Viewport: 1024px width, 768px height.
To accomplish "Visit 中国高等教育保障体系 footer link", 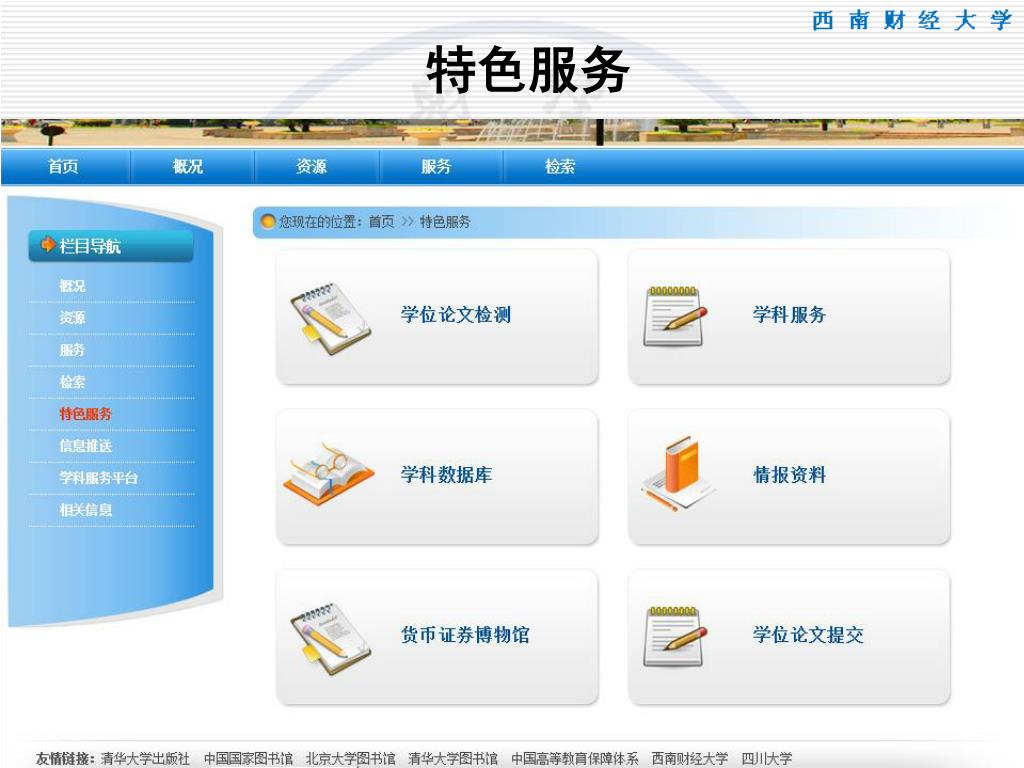I will click(x=575, y=758).
